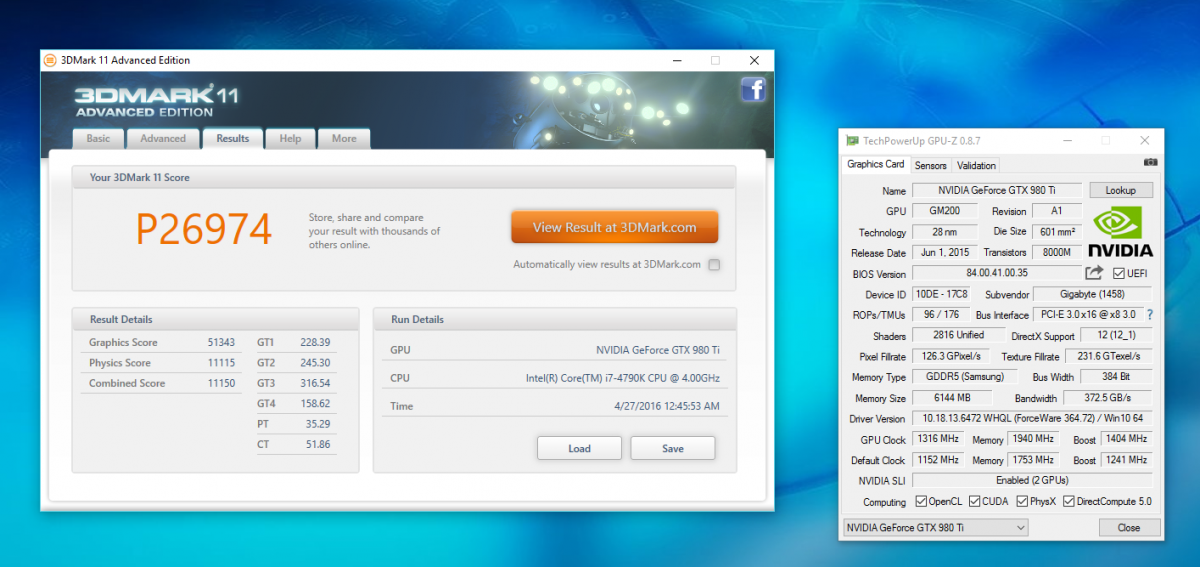Screen dimensions: 1200x567
Task: Click the BIOS share/export icon in GPU-Z
Action: tap(1094, 273)
